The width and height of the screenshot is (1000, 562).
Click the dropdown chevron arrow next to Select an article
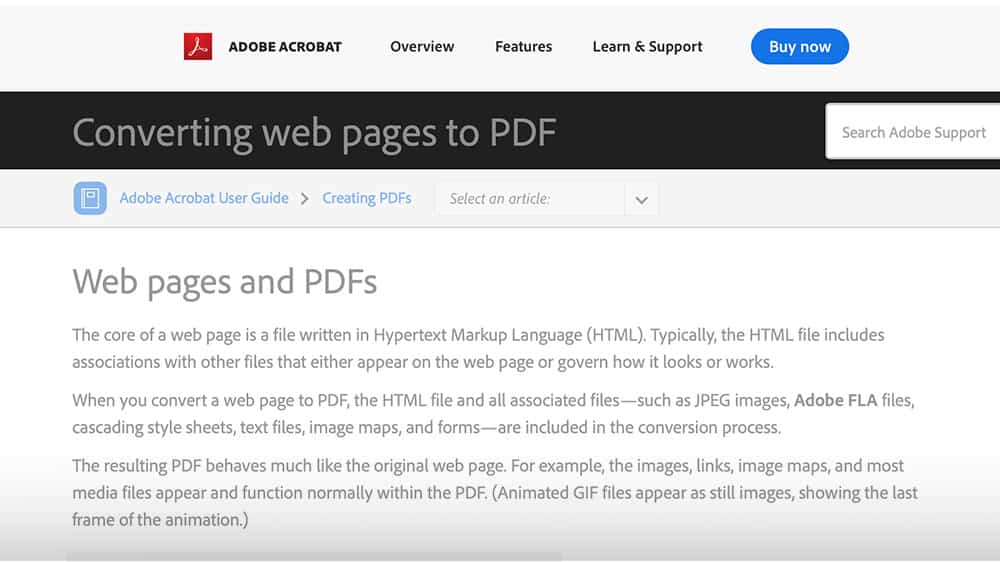click(642, 200)
